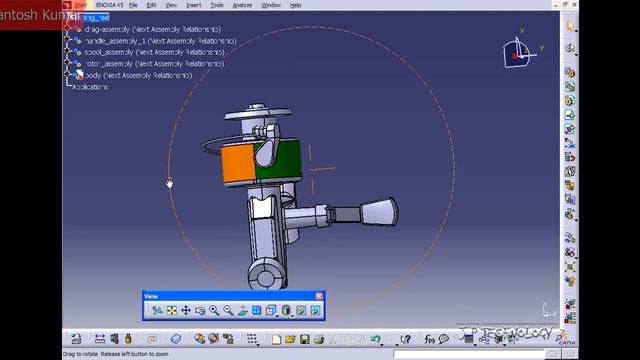Expand the spool_assembly tree node
The height and width of the screenshot is (360, 640).
(x=67, y=51)
